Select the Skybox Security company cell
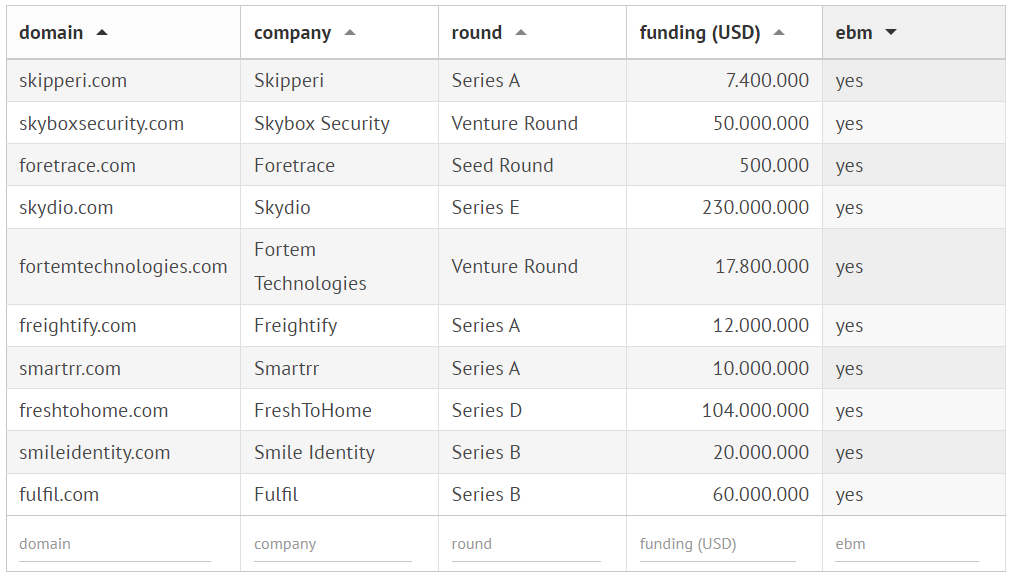Viewport: 1014px width, 577px height. 322,124
